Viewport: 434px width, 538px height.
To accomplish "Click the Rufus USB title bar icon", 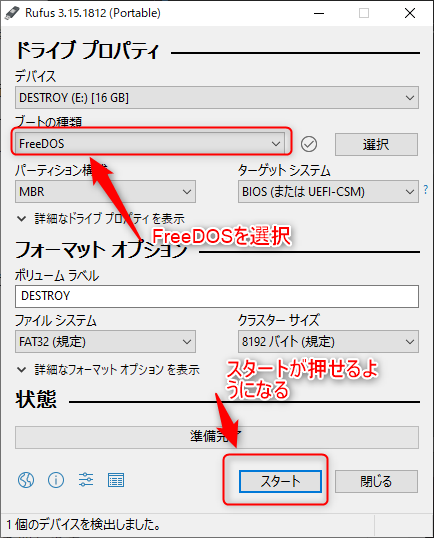I will [12, 13].
